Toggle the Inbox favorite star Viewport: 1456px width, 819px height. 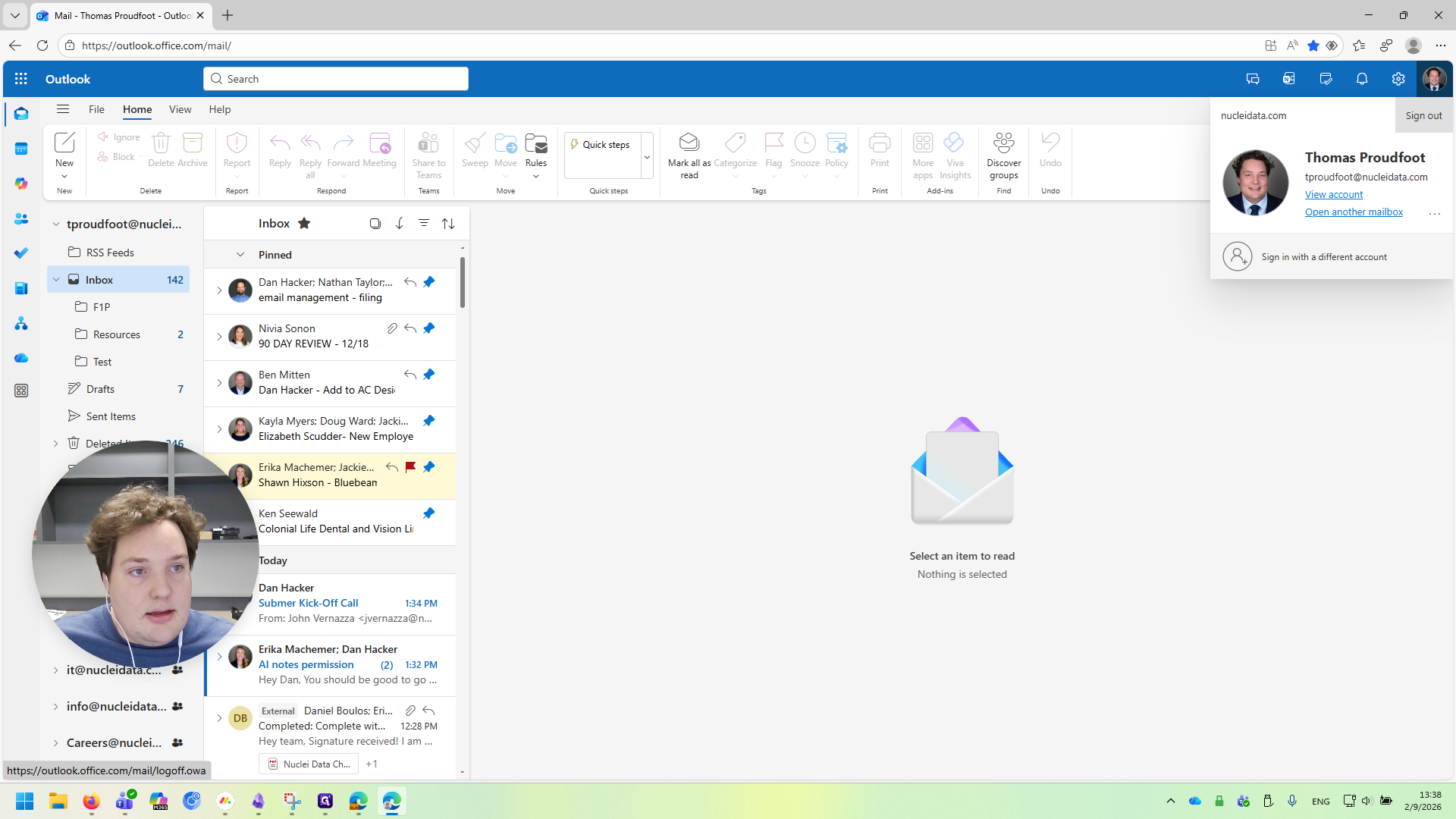point(304,223)
